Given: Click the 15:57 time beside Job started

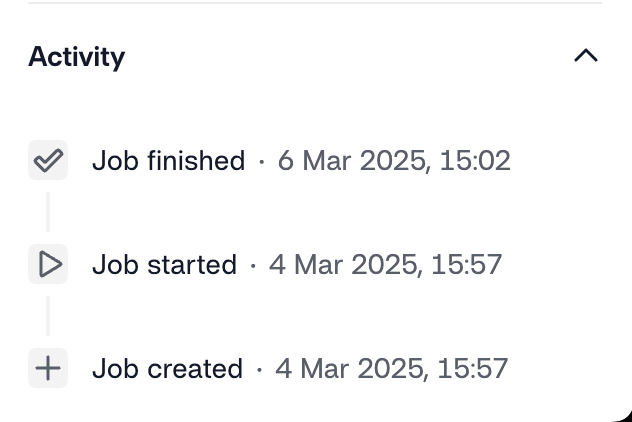Looking at the screenshot, I should 467,264.
